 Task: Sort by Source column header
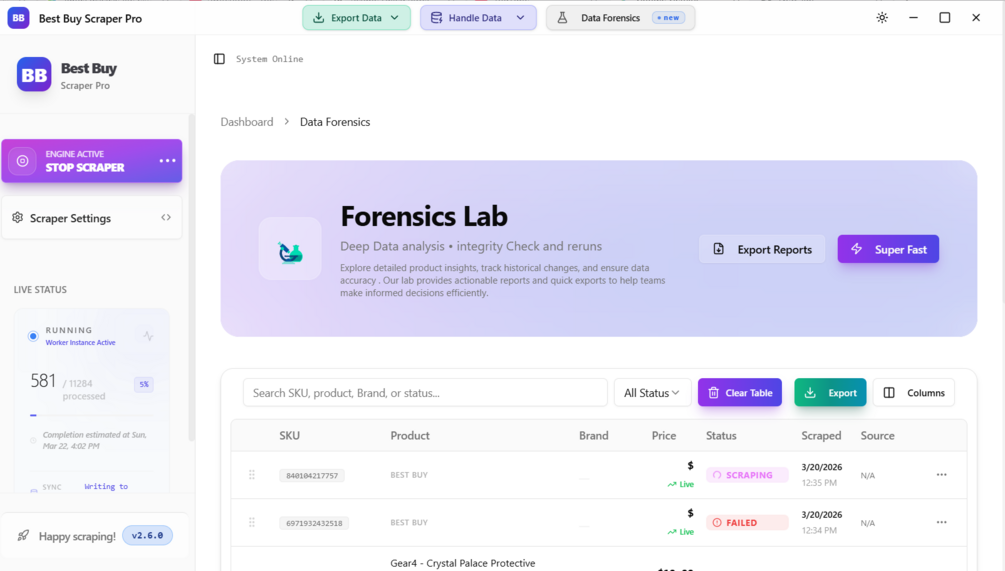click(x=877, y=436)
